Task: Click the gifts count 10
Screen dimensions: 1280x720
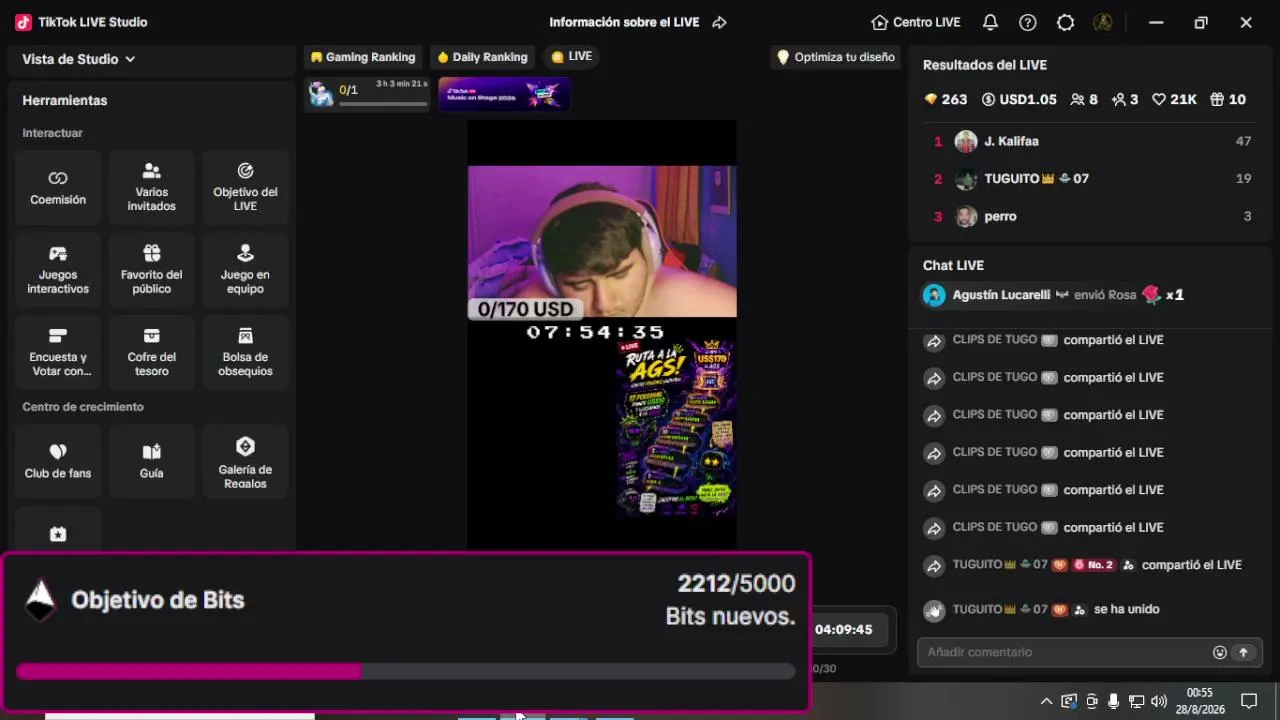Action: [1228, 99]
